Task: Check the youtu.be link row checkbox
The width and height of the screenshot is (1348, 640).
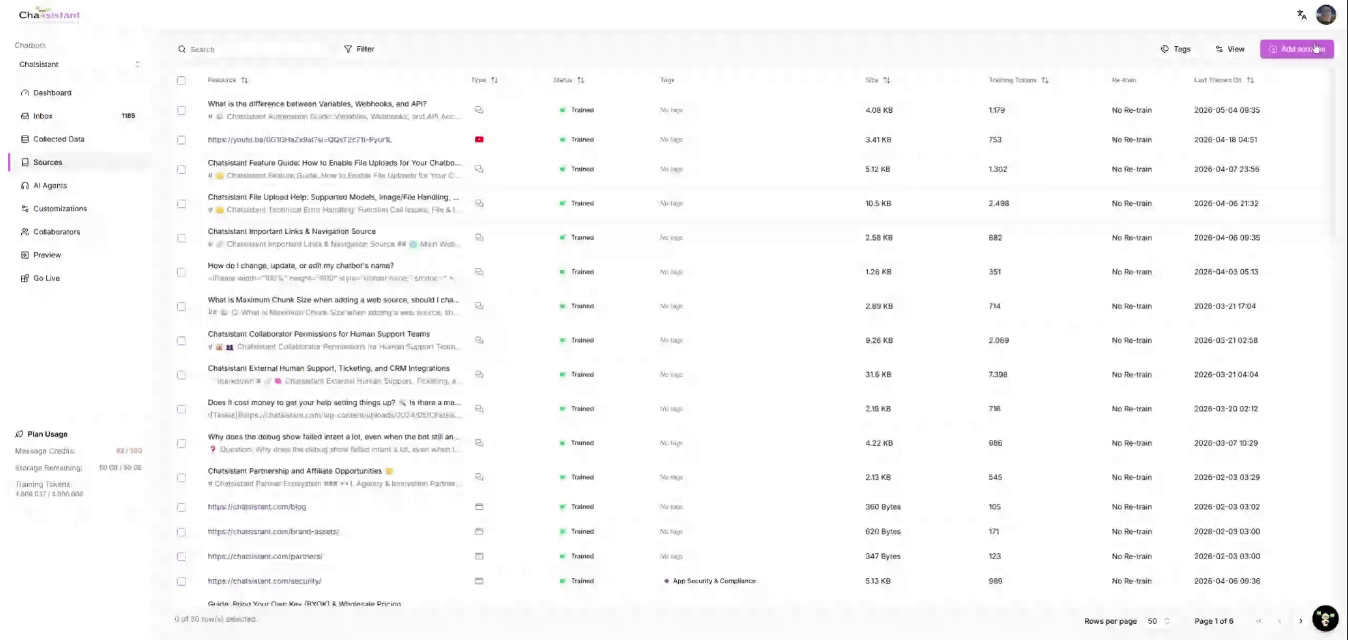Action: point(181,140)
